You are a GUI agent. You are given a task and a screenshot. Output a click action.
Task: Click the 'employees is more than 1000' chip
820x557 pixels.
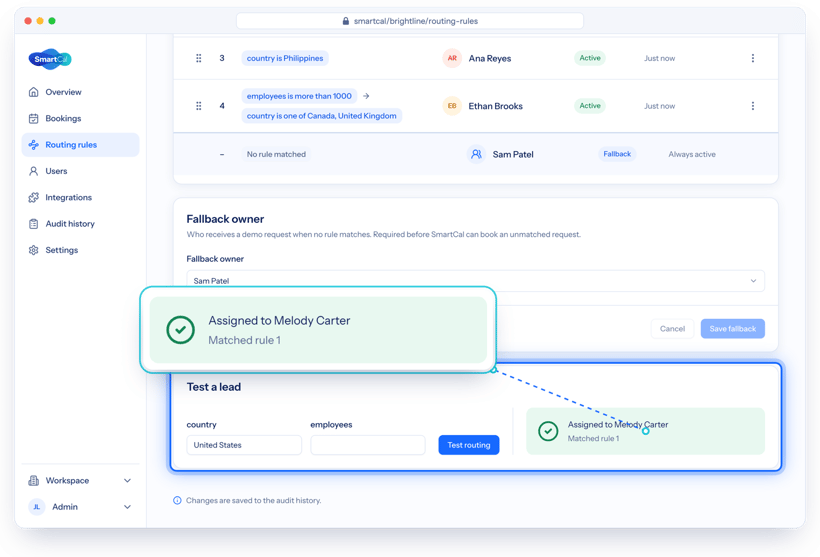coord(299,96)
